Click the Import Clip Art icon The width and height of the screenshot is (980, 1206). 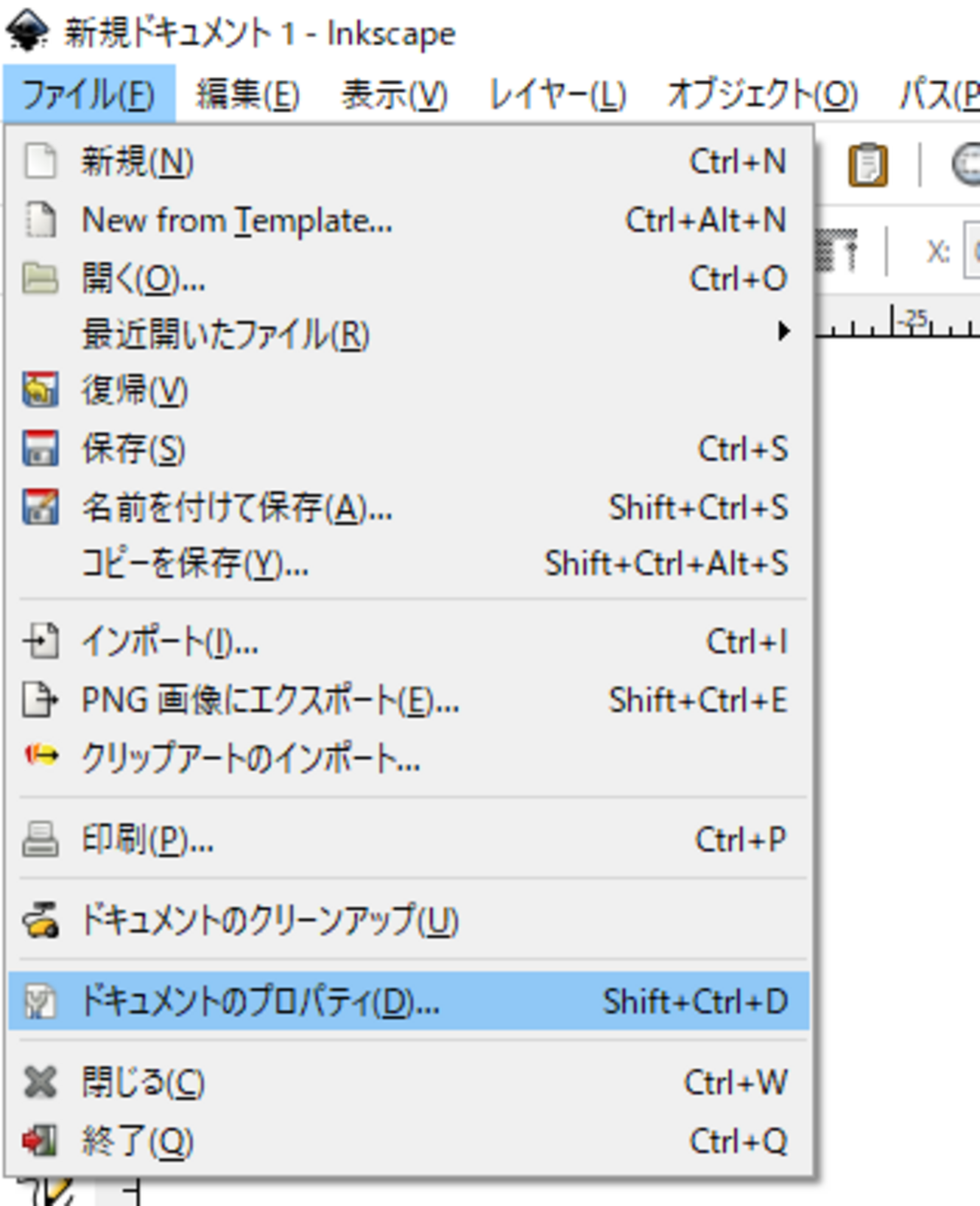coord(40,755)
